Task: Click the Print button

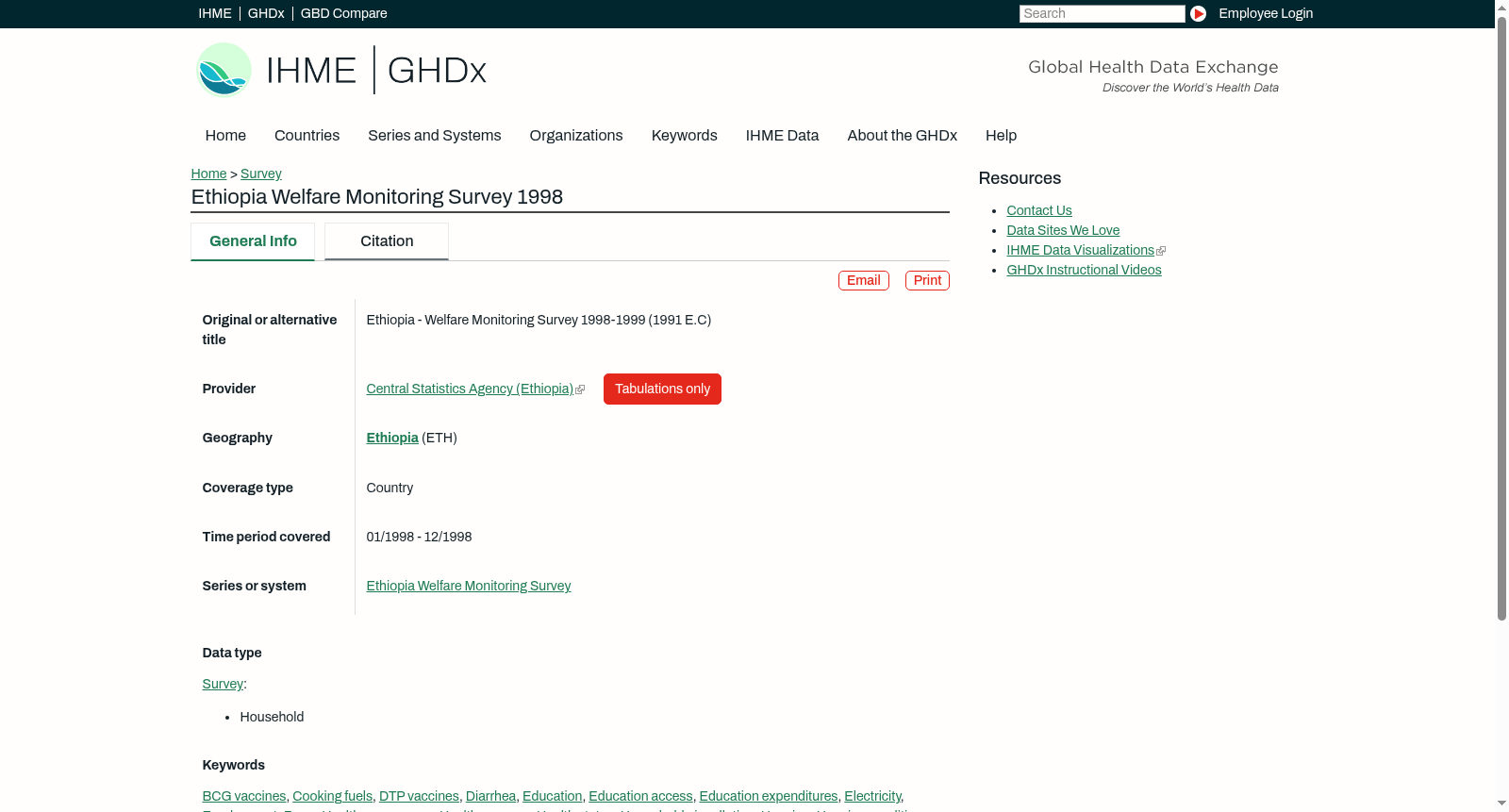Action: tap(927, 280)
